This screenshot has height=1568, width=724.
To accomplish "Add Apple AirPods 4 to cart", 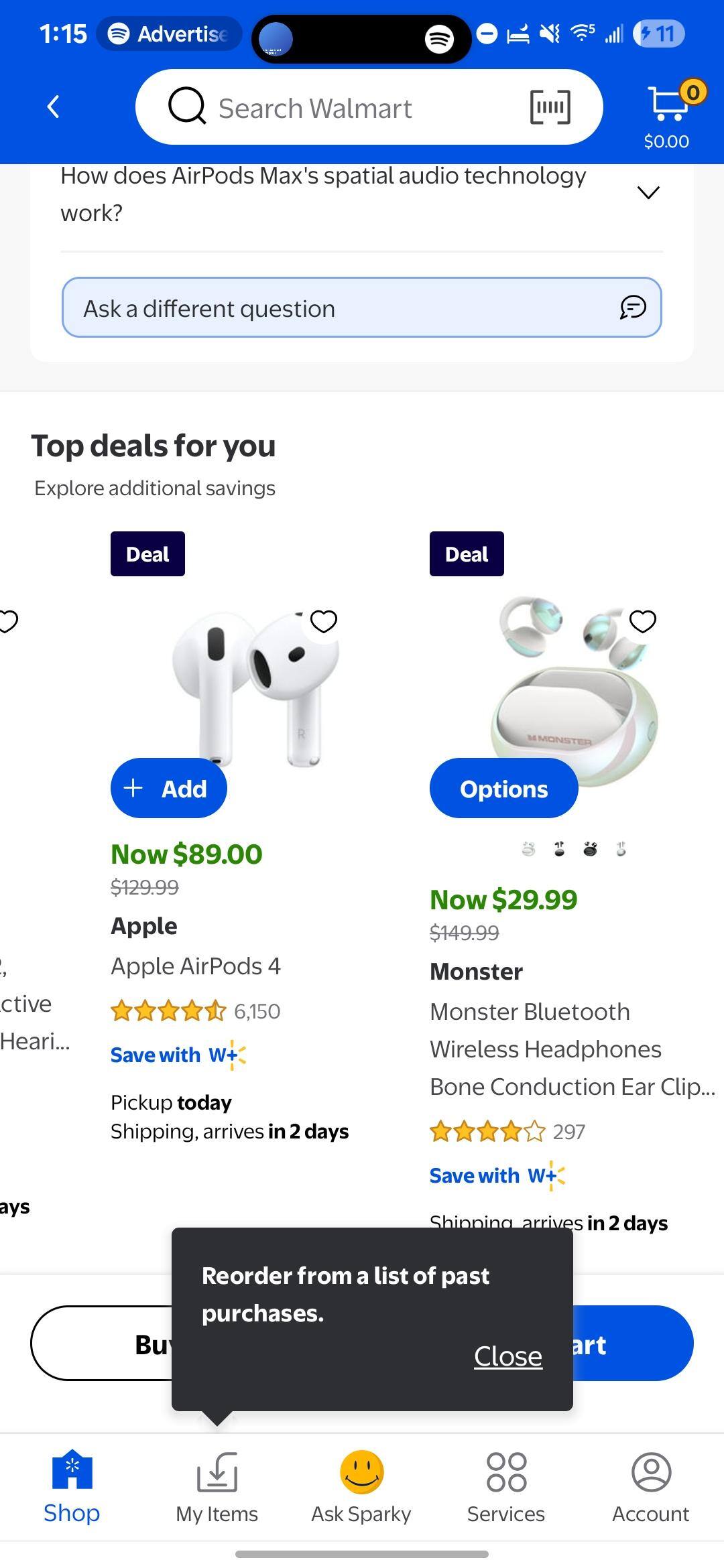I will tap(168, 789).
